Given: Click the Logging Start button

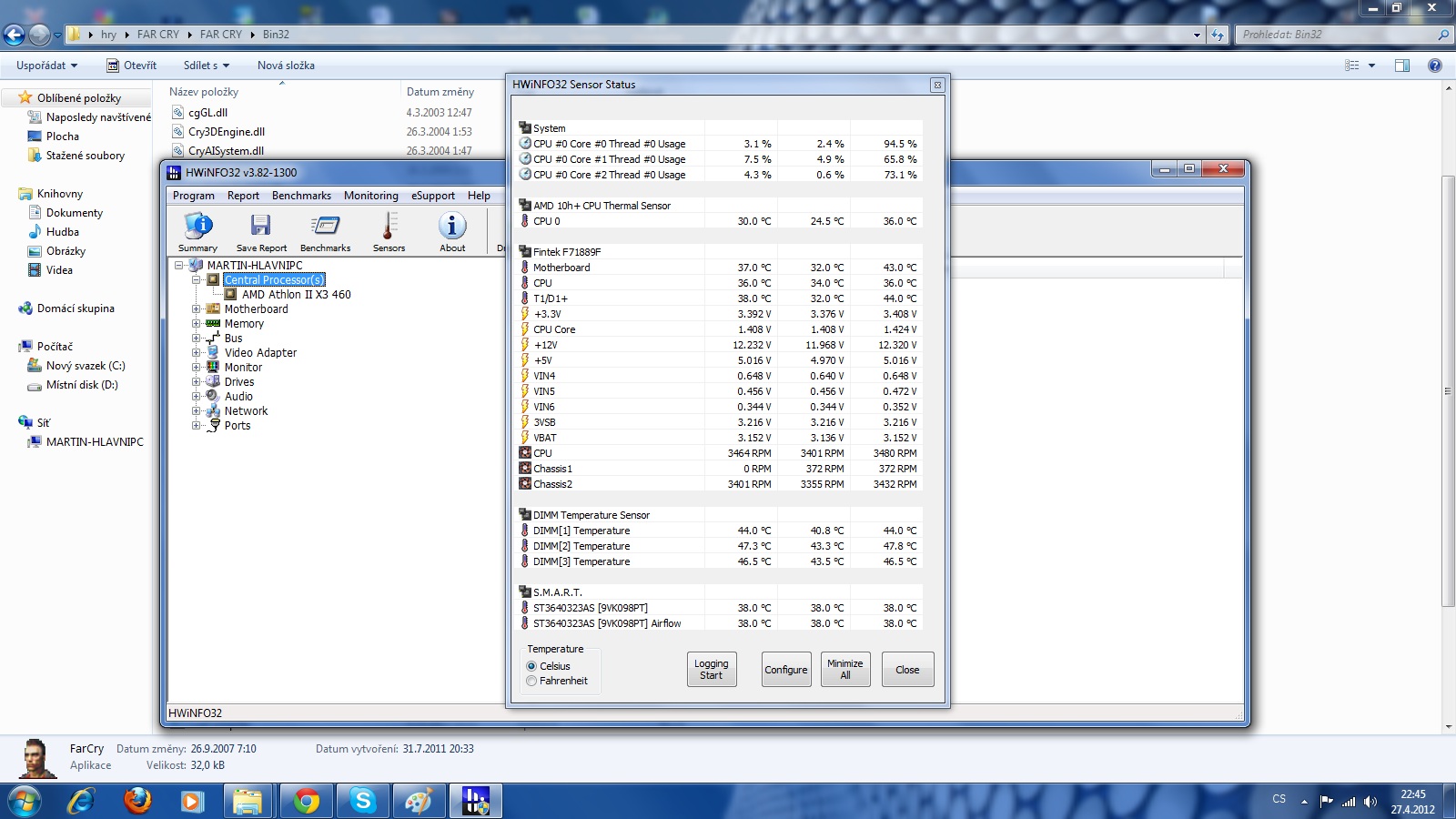Looking at the screenshot, I should click(x=711, y=670).
